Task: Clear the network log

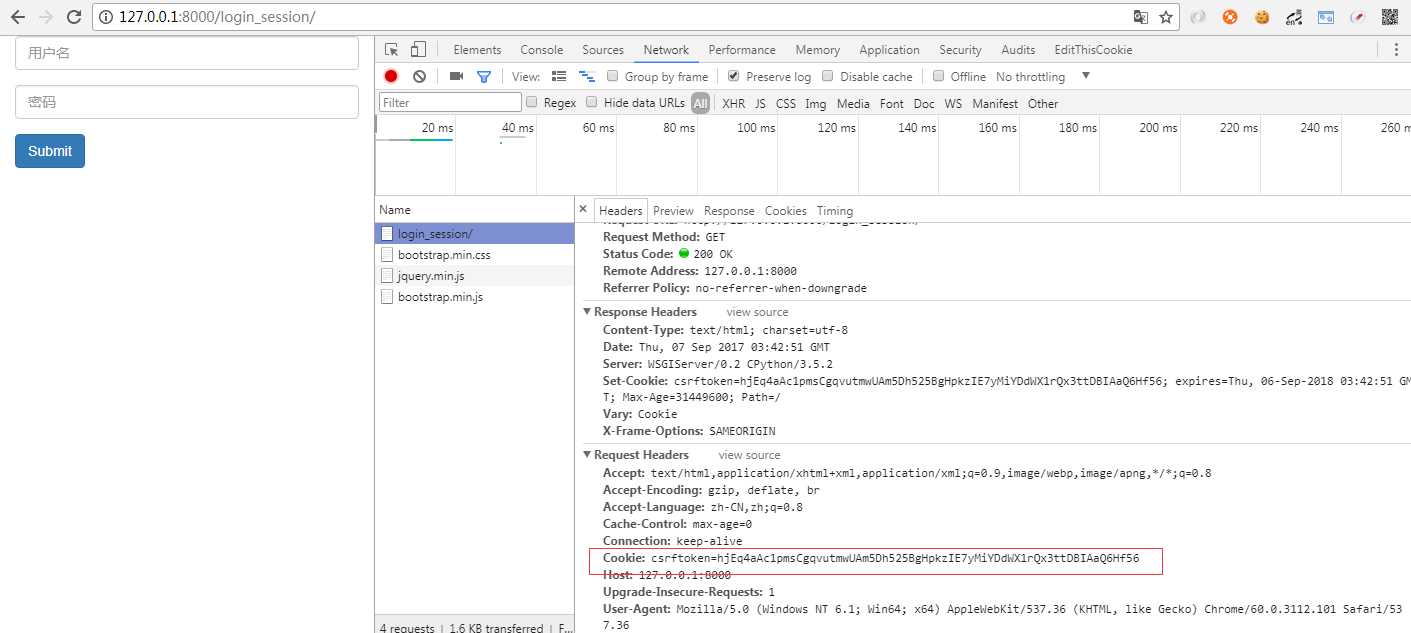Action: pyautogui.click(x=419, y=76)
